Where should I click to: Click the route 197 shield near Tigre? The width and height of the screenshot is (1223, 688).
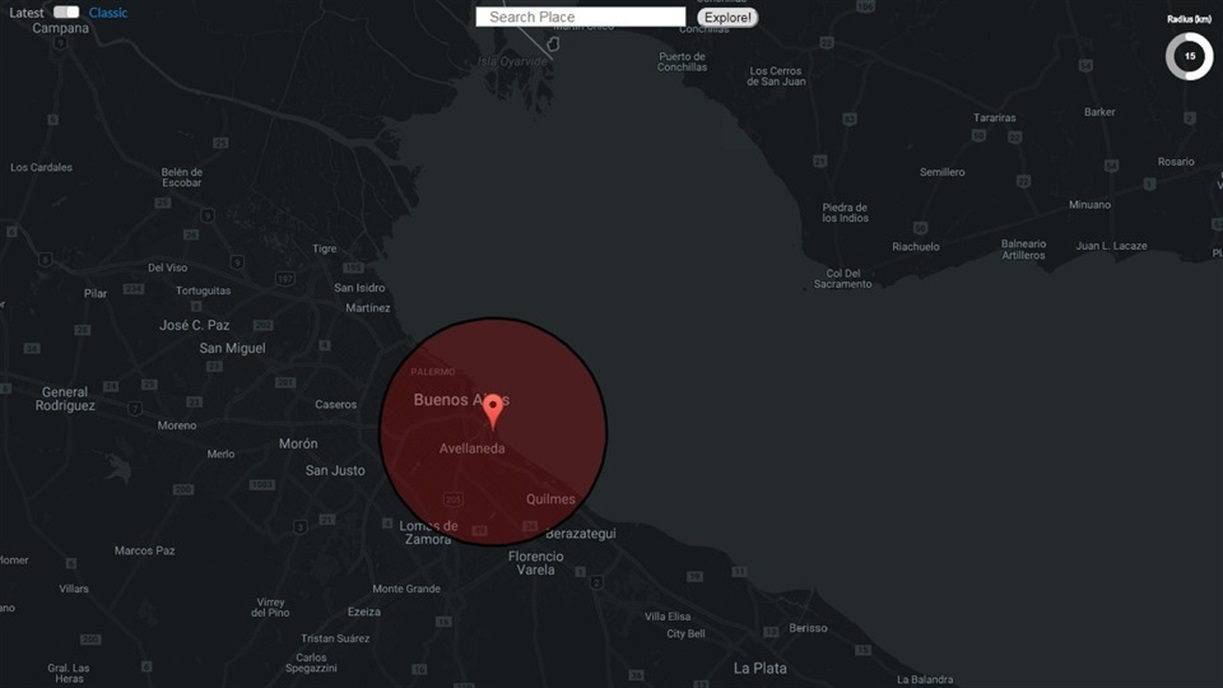(286, 278)
